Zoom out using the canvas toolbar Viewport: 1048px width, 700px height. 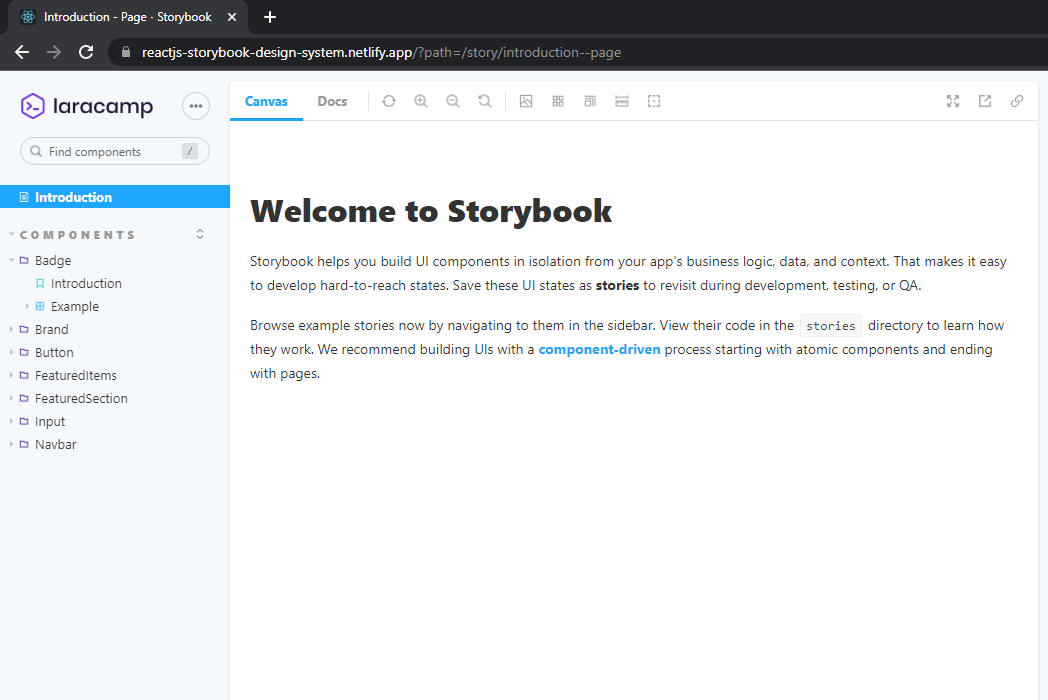[453, 101]
